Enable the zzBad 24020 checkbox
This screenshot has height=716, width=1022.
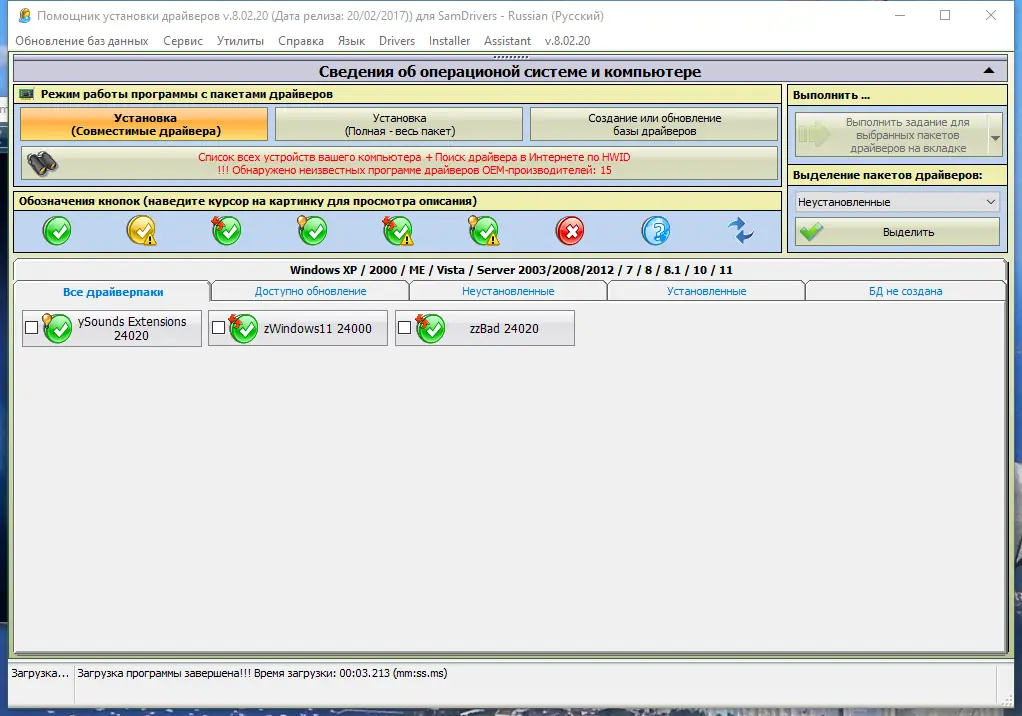click(404, 328)
